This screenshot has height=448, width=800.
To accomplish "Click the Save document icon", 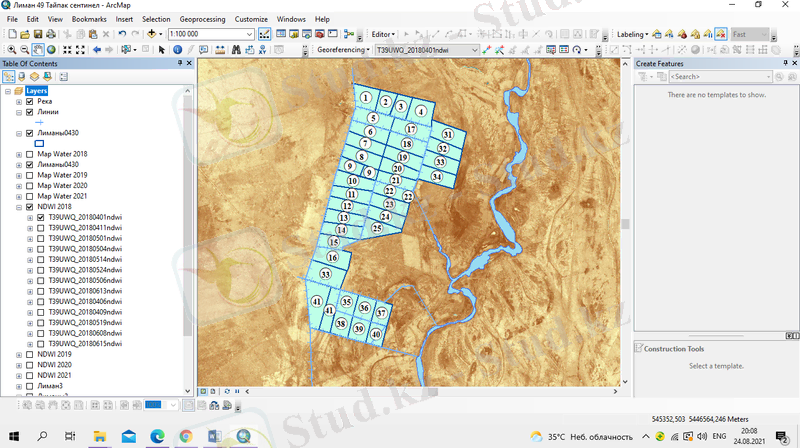I will pyautogui.click(x=37, y=34).
